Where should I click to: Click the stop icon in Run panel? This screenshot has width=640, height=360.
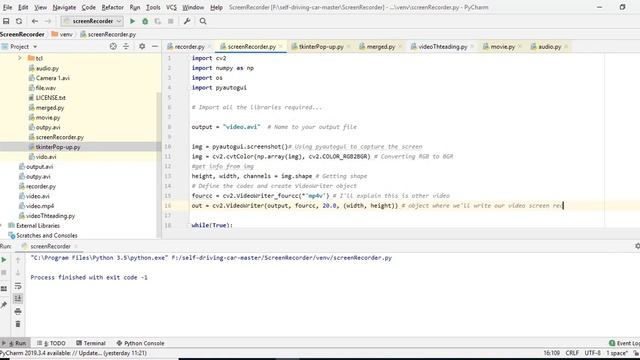pyautogui.click(x=4, y=273)
